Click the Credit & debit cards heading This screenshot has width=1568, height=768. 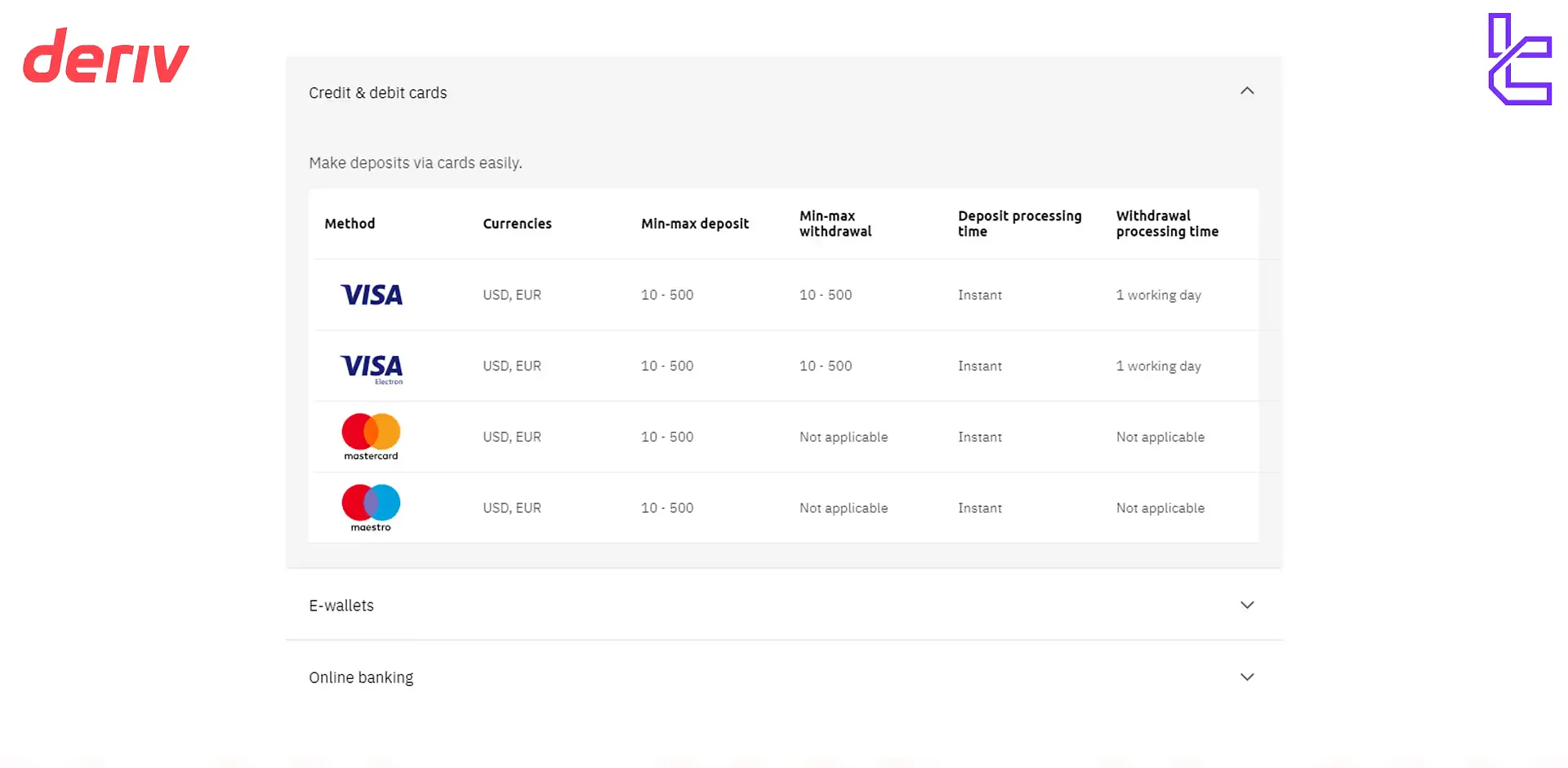coord(377,93)
